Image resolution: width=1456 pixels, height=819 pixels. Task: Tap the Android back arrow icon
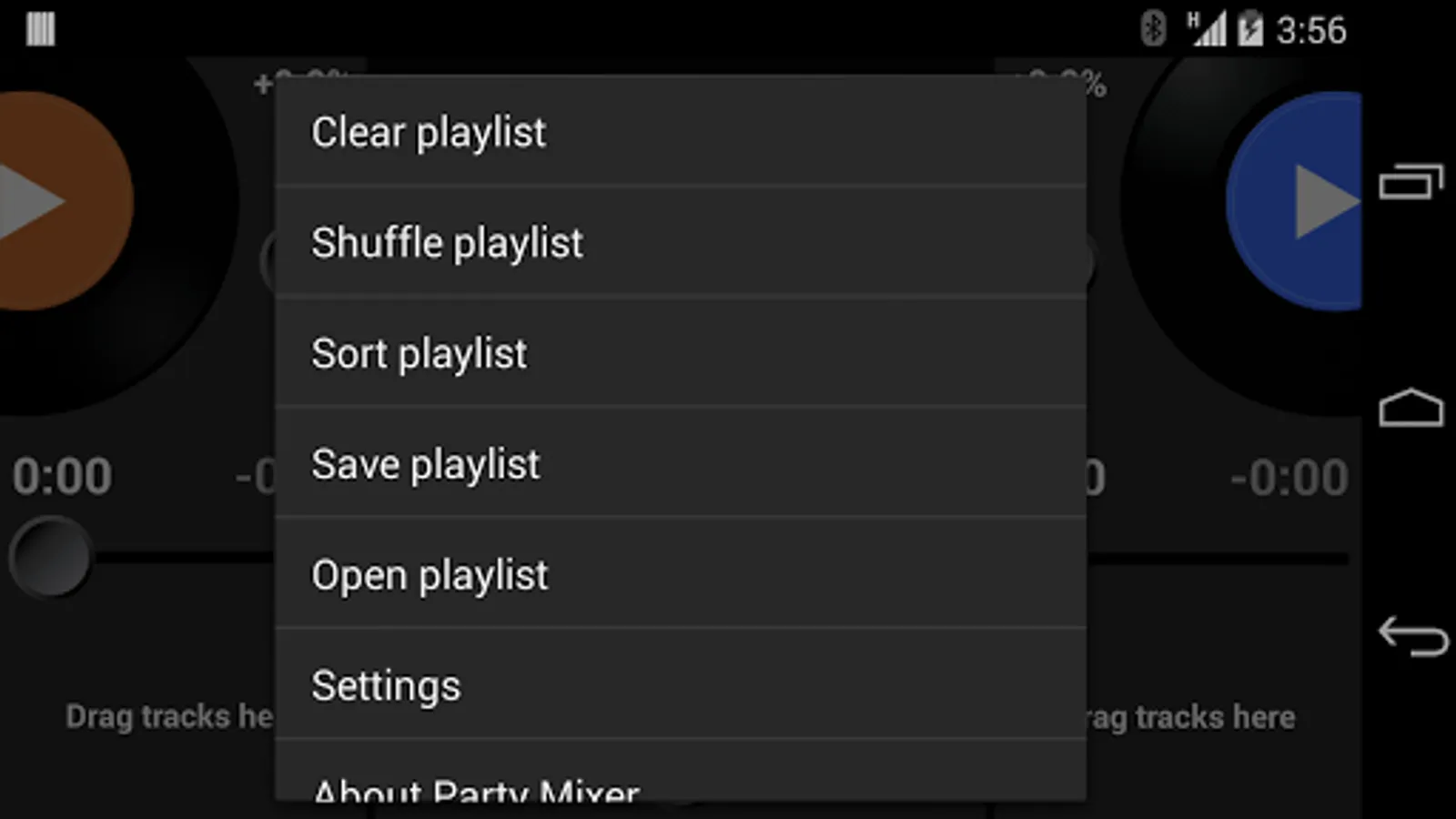coord(1412,636)
